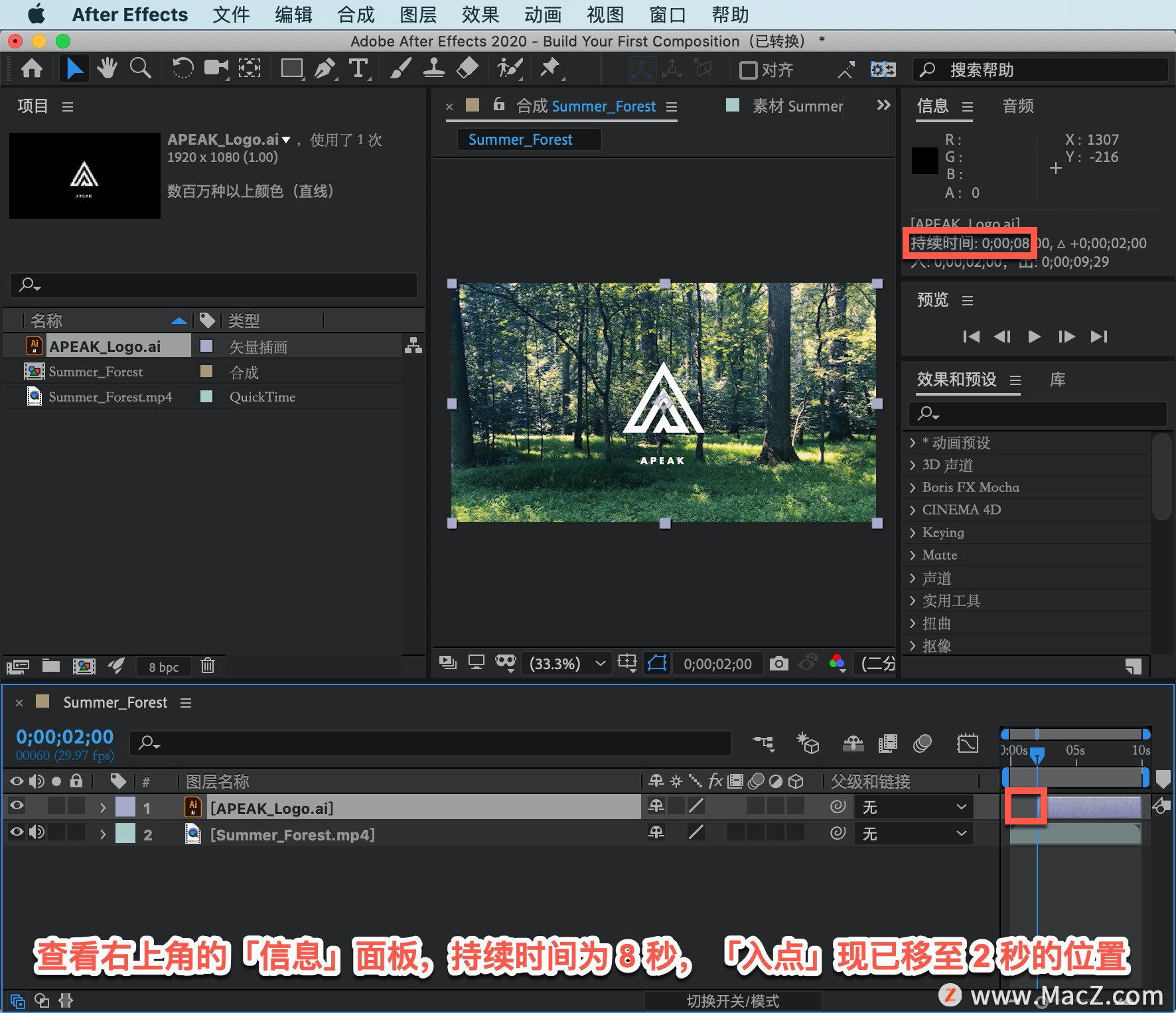Hide the APEAK_Logo.ai layer eye
Viewport: 1176px width, 1013px height.
click(x=17, y=806)
